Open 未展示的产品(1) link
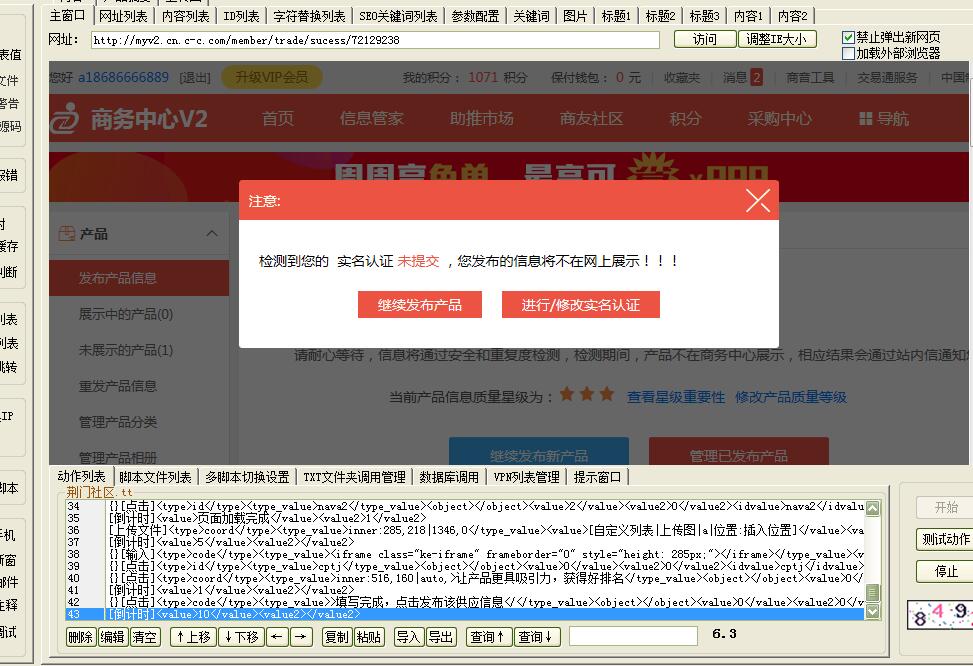Screen dimensions: 973x666 (x=126, y=350)
